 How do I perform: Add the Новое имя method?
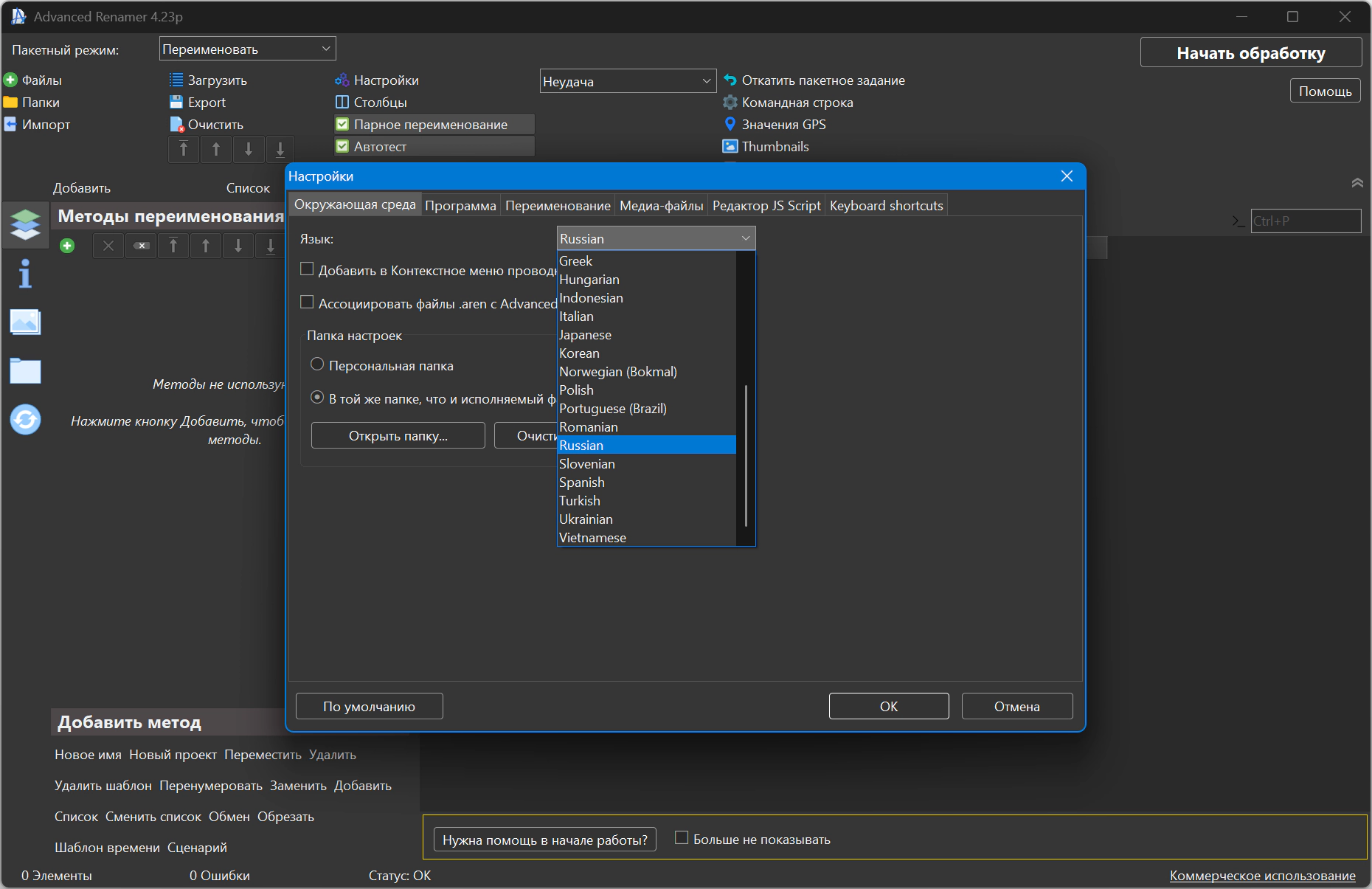point(88,755)
